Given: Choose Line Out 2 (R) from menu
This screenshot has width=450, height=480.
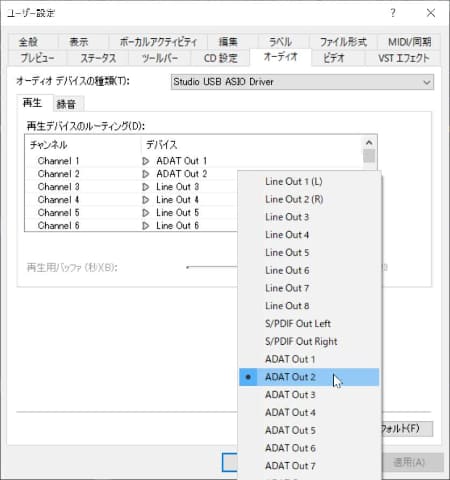Looking at the screenshot, I should 309,199.
